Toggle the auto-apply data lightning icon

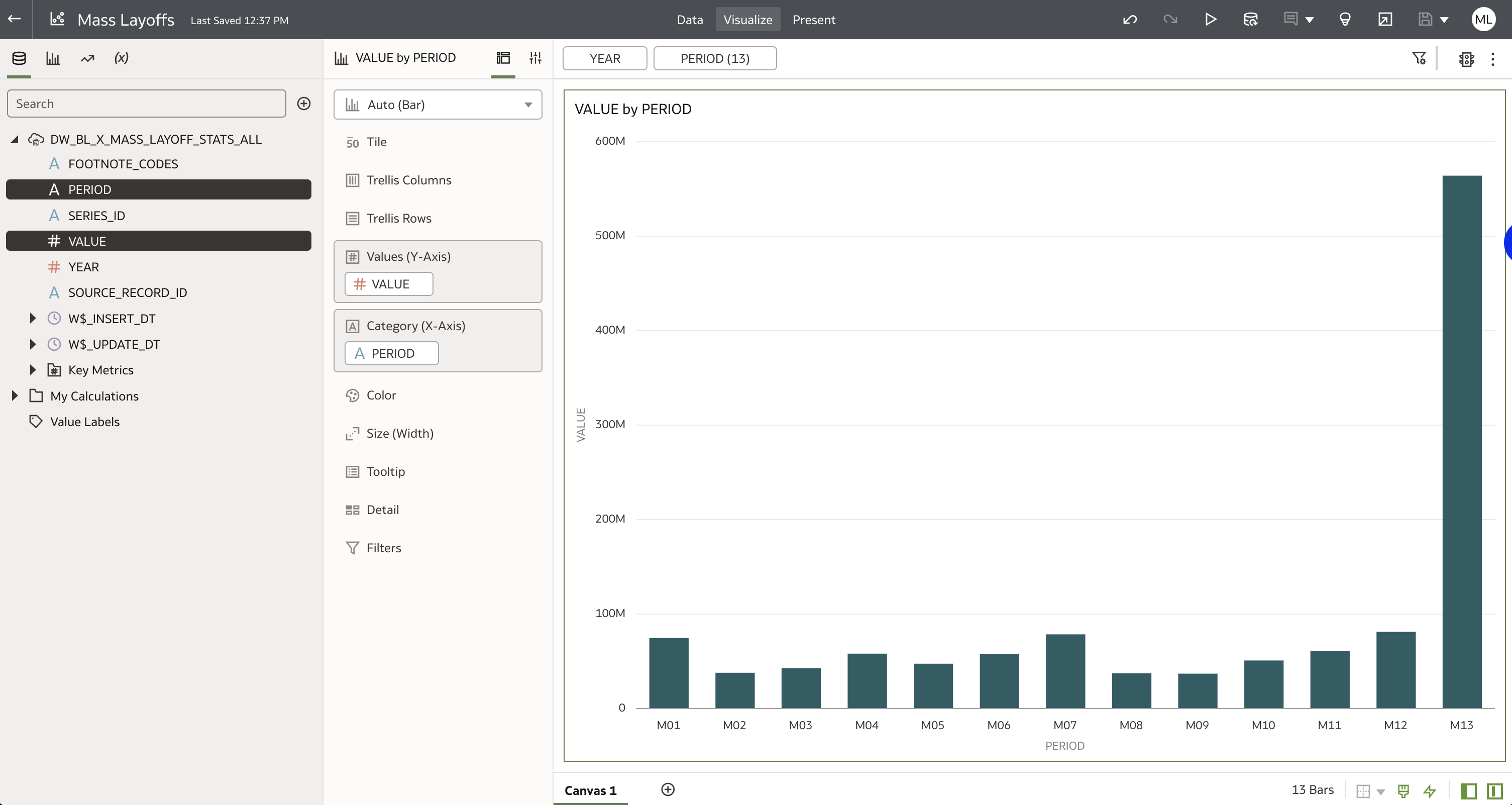[x=1430, y=790]
